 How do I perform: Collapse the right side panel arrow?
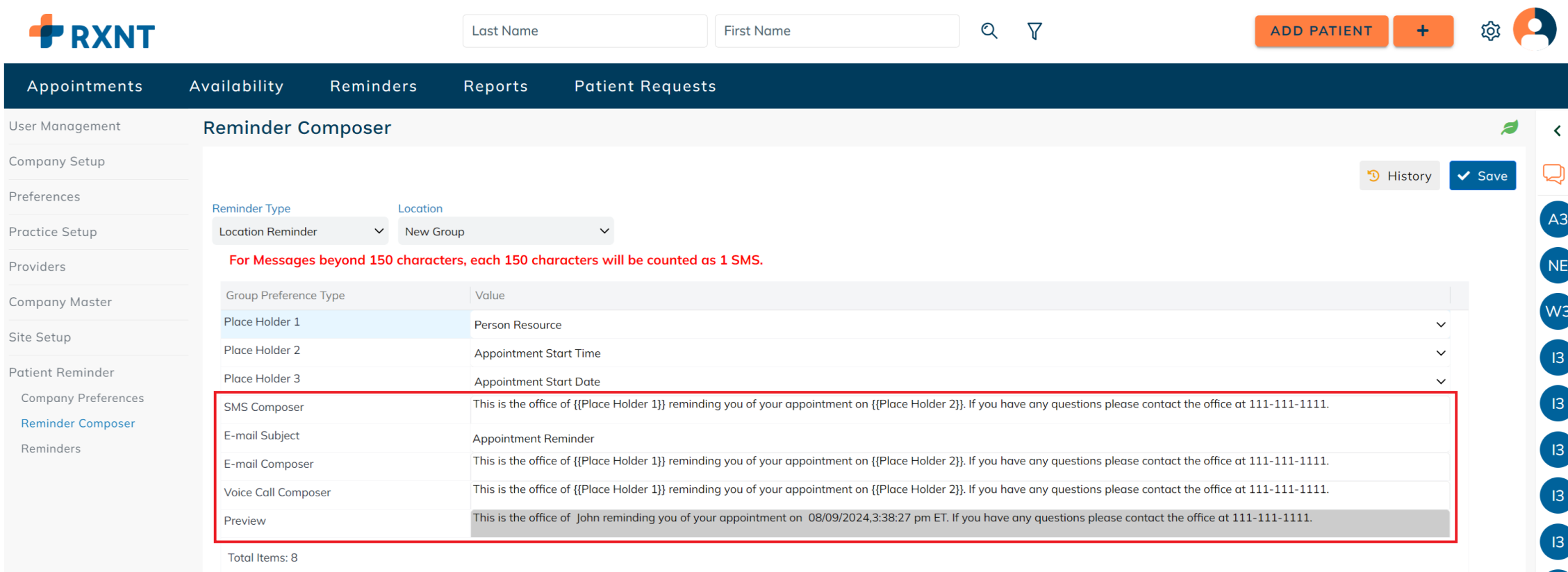(x=1557, y=131)
